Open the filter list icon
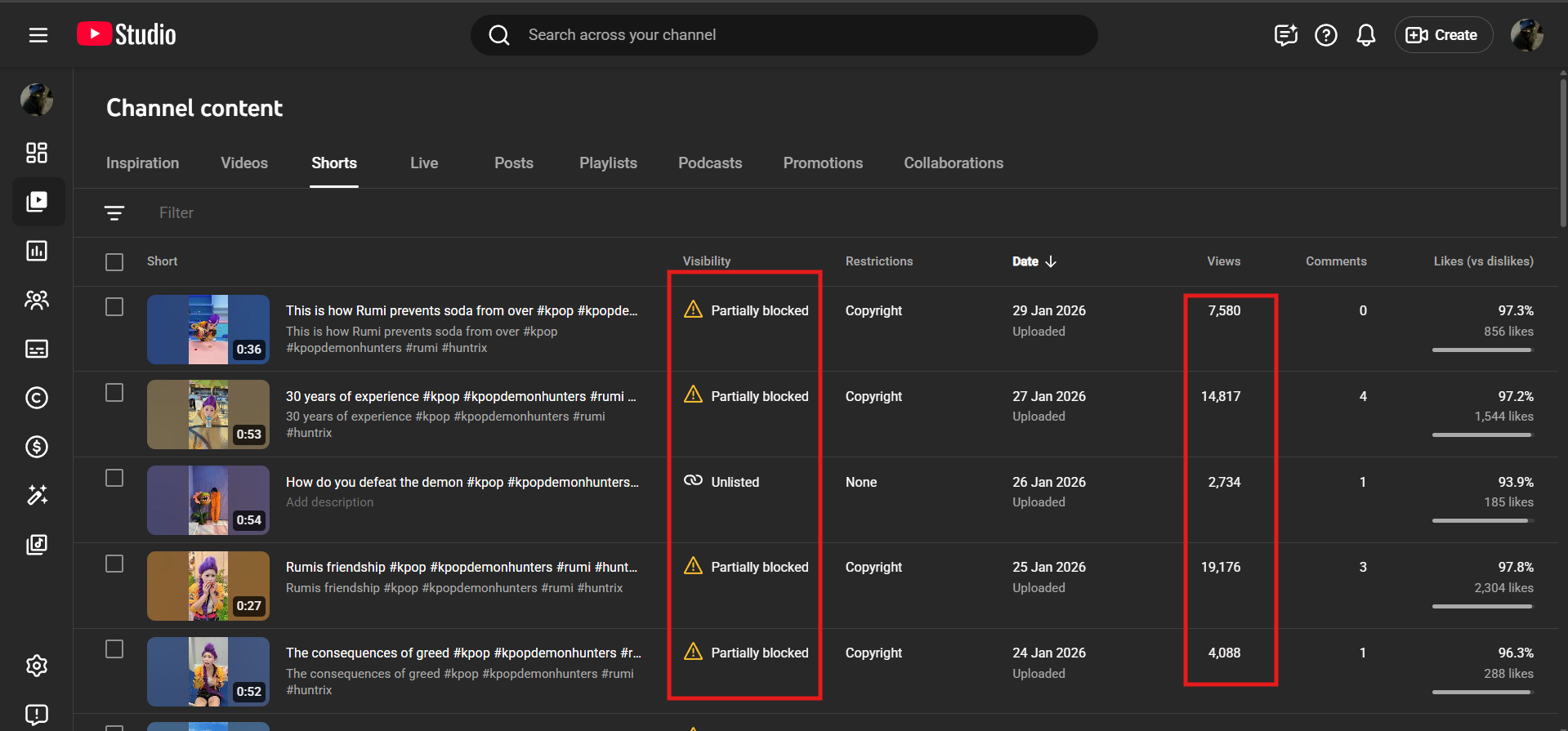Image resolution: width=1568 pixels, height=731 pixels. pyautogui.click(x=114, y=213)
